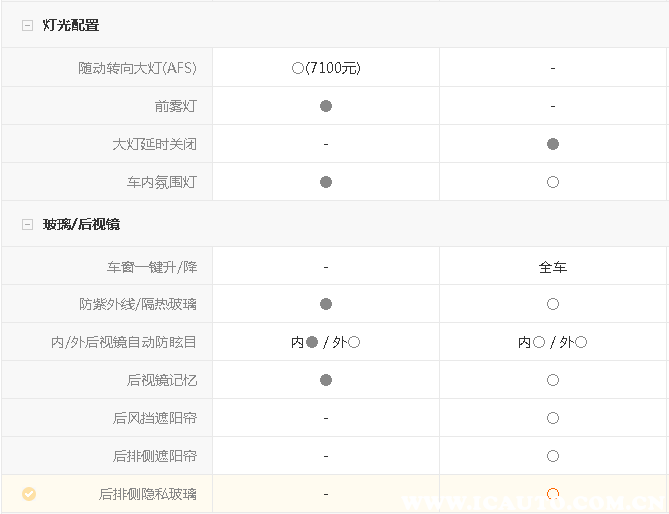The height and width of the screenshot is (514, 669).
Task: Collapse the 玻璃/后视镜 section
Action: pos(28,225)
